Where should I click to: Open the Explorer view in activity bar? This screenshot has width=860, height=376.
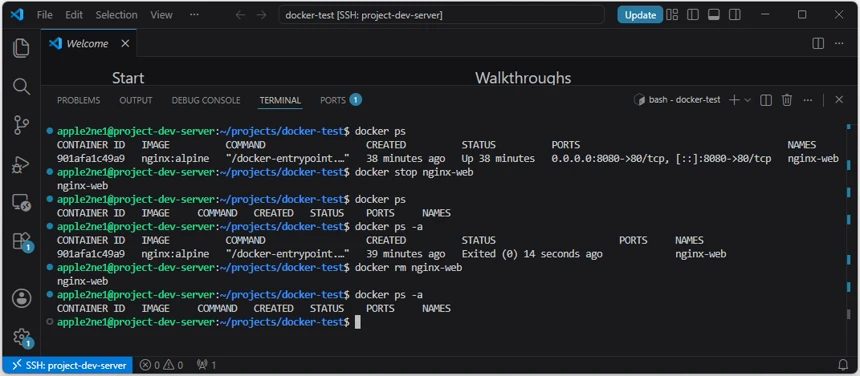tap(21, 48)
